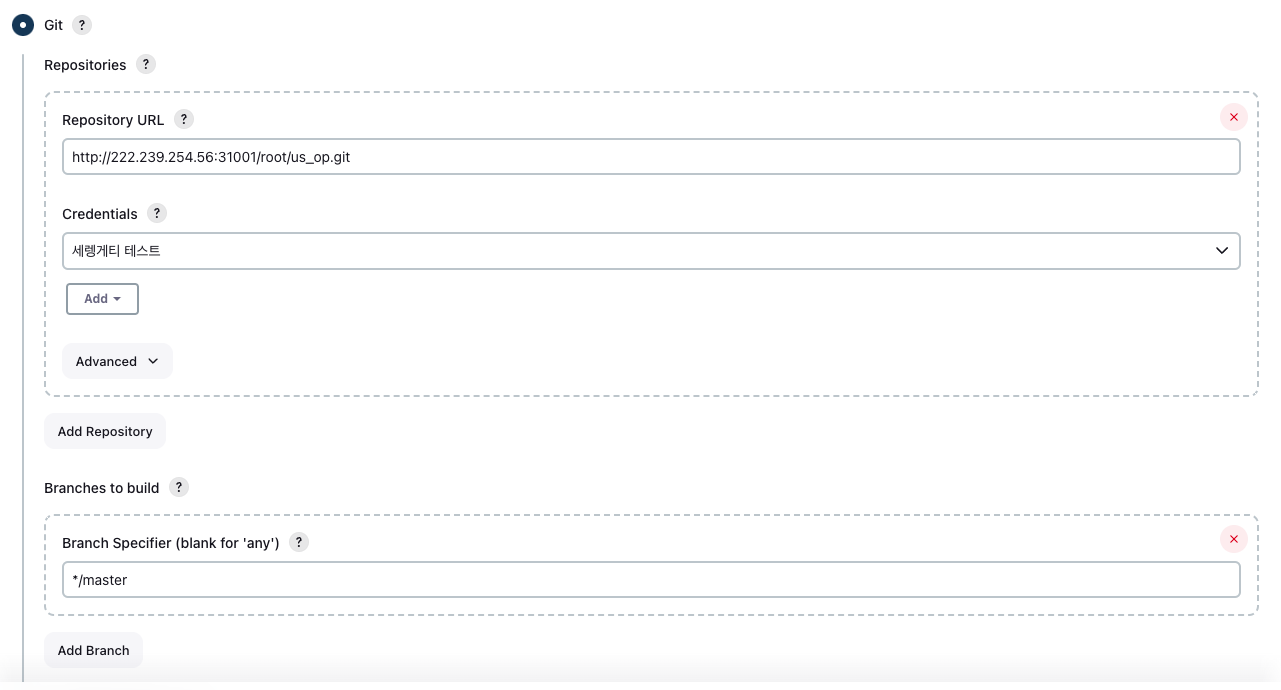This screenshot has height=690, width=1281.
Task: Open the Repository URL help icon
Action: [183, 119]
